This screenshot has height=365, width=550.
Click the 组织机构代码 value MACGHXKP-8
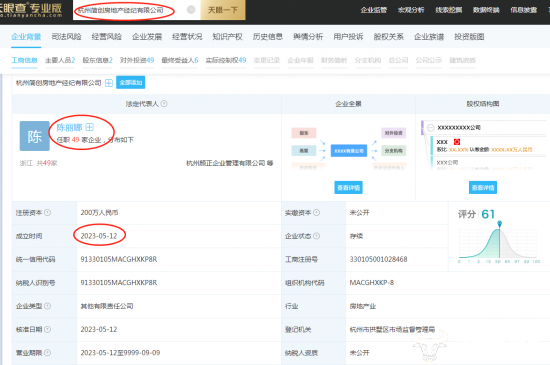[x=371, y=283]
